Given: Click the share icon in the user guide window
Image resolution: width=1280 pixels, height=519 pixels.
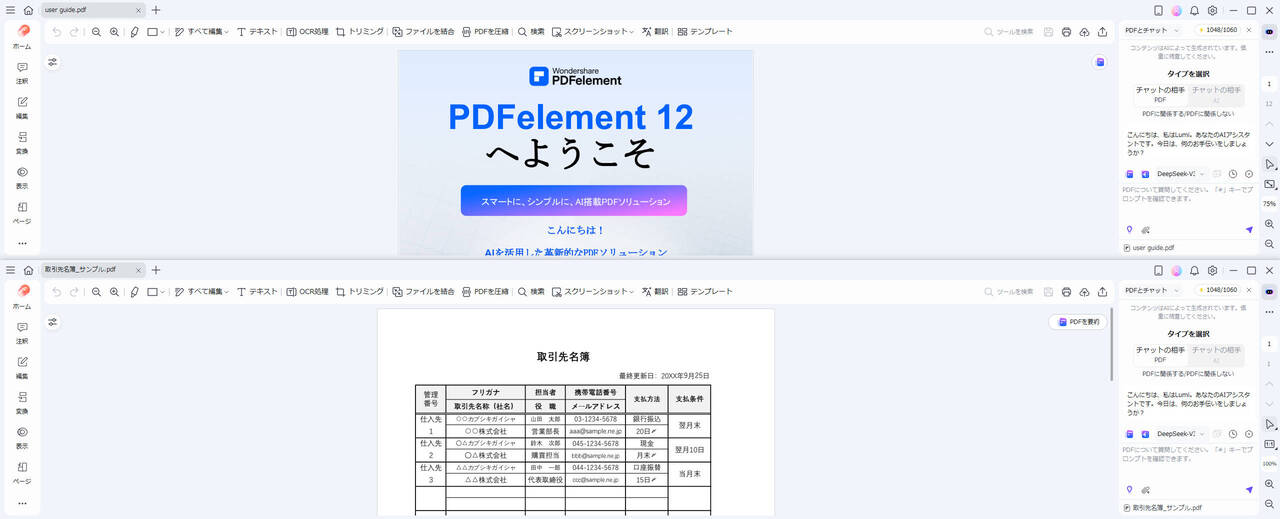Looking at the screenshot, I should tap(1102, 32).
